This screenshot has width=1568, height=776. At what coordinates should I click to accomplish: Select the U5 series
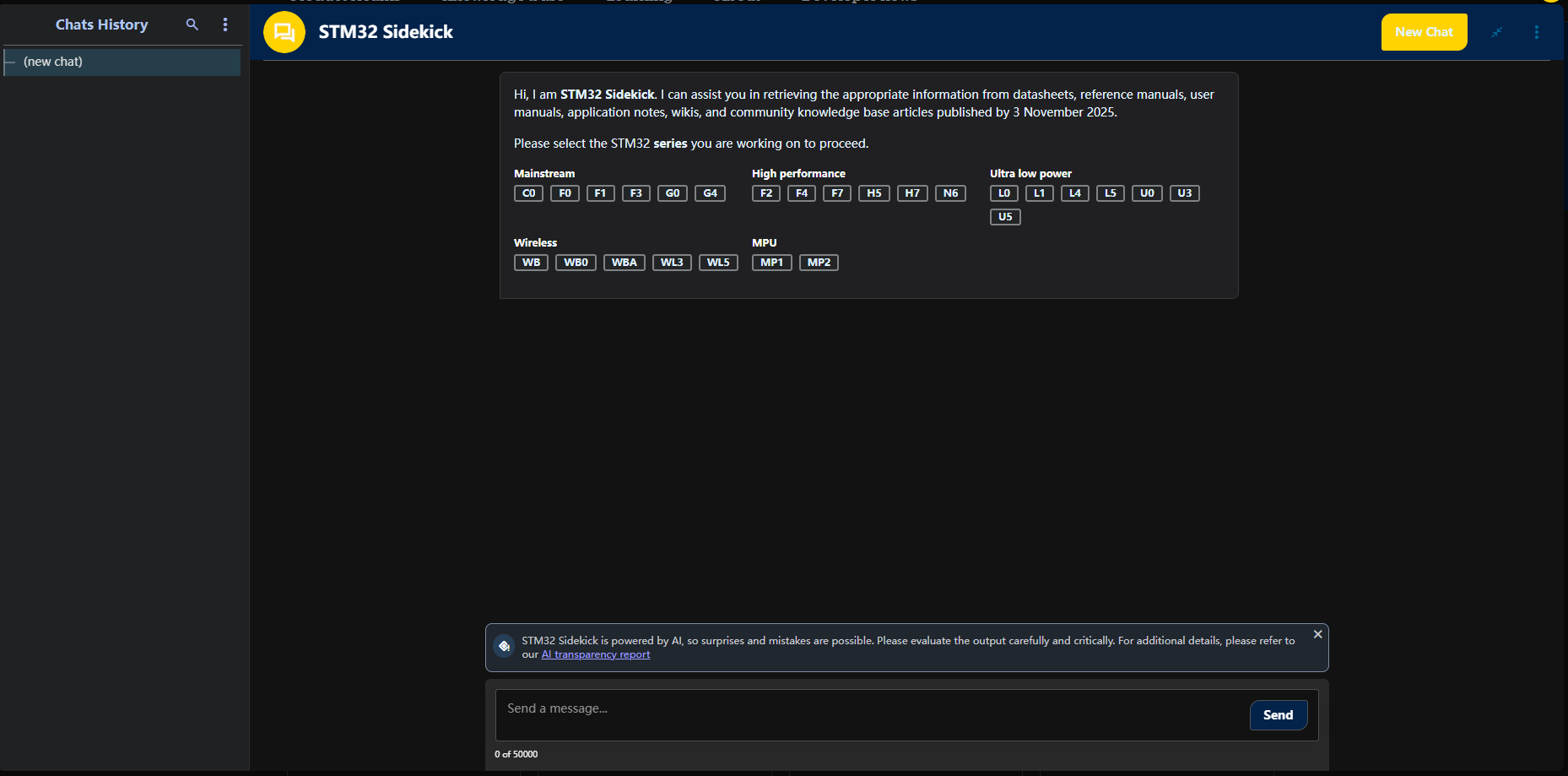[1005, 217]
